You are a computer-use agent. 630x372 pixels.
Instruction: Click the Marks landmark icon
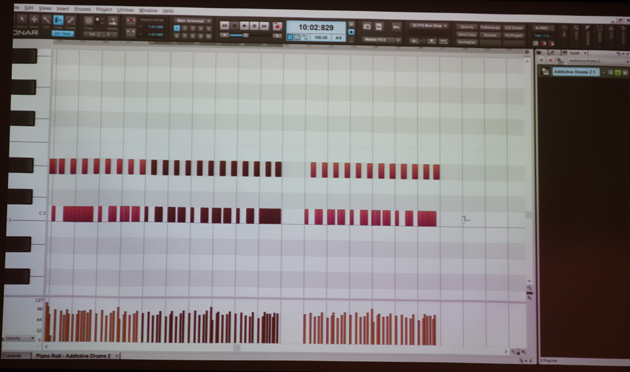pos(113,21)
